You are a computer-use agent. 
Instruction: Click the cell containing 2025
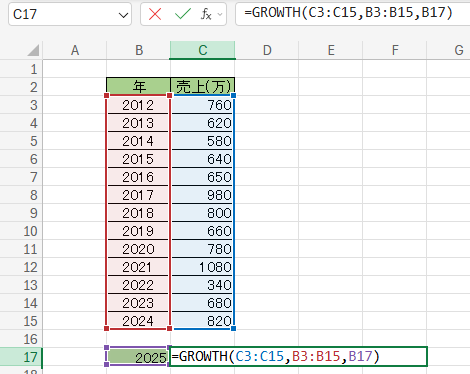138,357
